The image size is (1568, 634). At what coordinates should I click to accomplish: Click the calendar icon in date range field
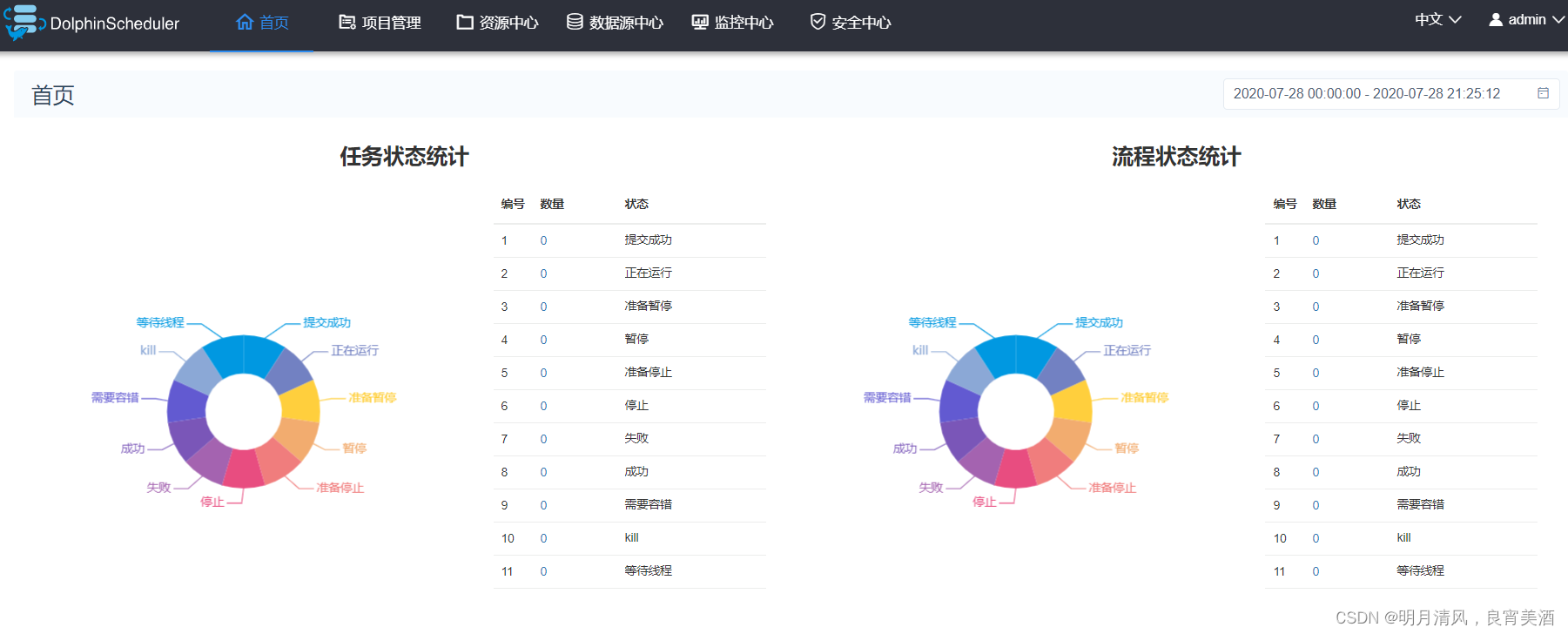coord(1543,93)
